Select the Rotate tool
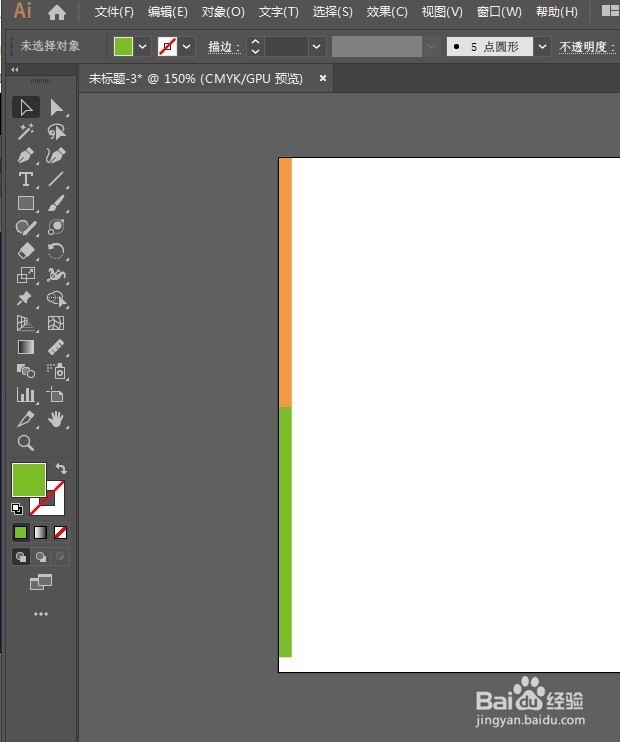620x742 pixels. (56, 251)
